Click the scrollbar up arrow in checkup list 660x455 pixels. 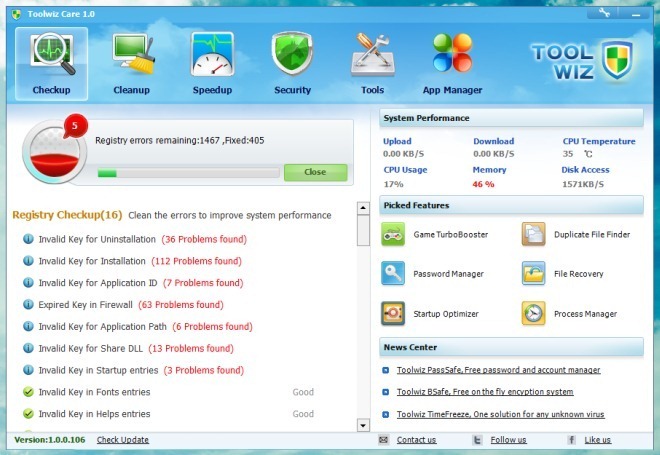pyautogui.click(x=363, y=208)
